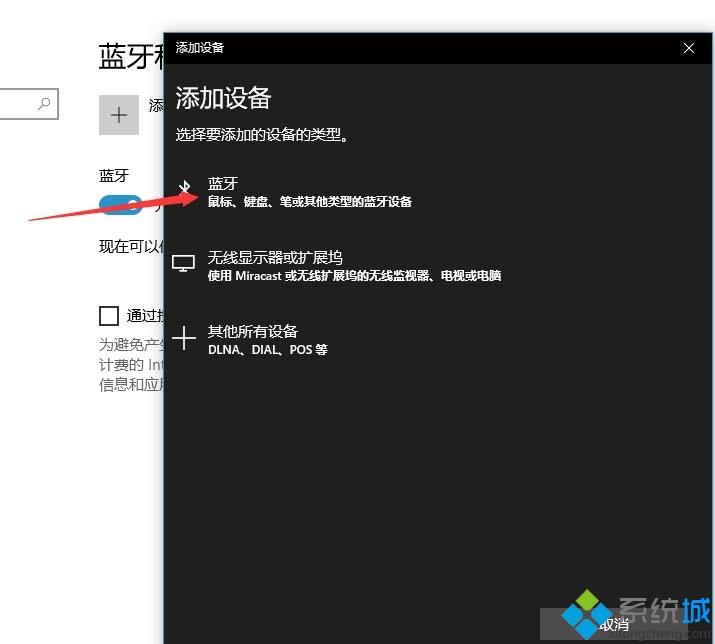
Task: Click the Settings search input field
Action: (28, 104)
